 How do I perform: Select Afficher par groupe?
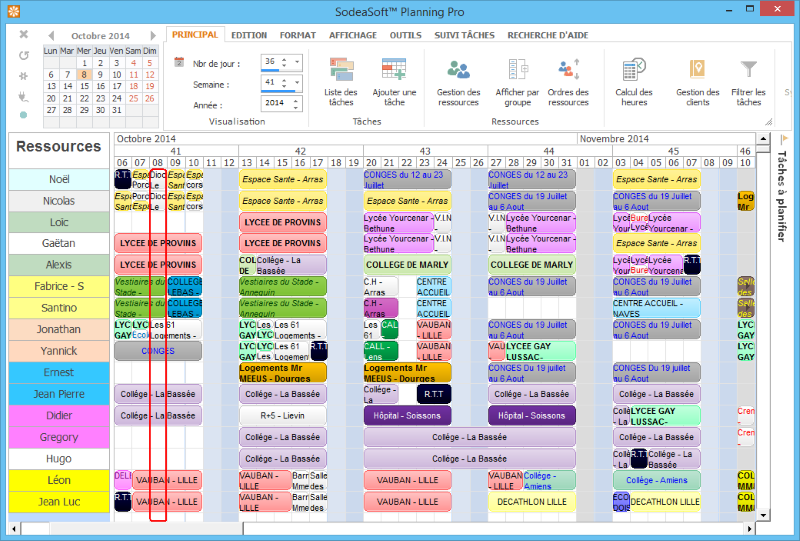(517, 82)
